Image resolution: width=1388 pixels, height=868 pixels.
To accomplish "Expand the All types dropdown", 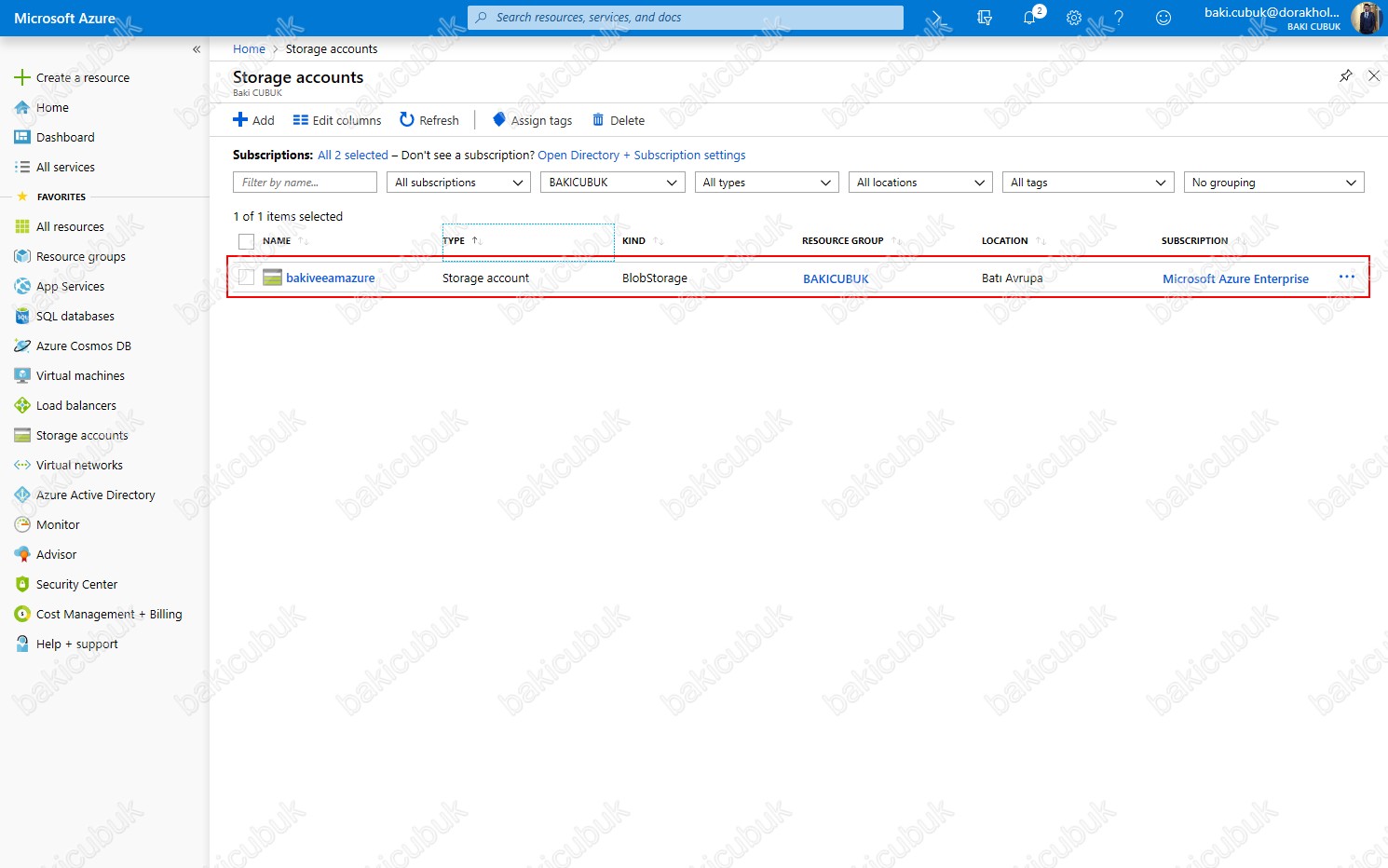I will click(767, 183).
